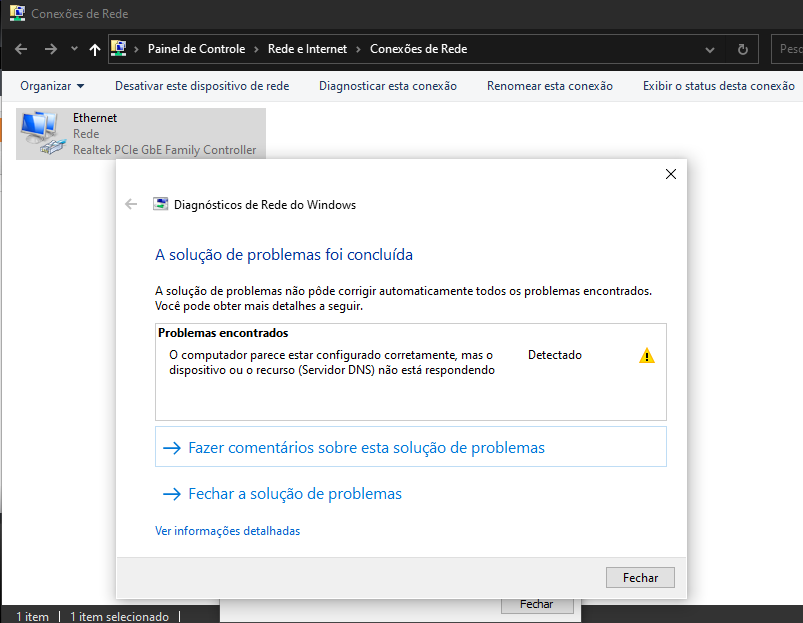Click the Fechar button in diagnostics dialog

click(640, 577)
